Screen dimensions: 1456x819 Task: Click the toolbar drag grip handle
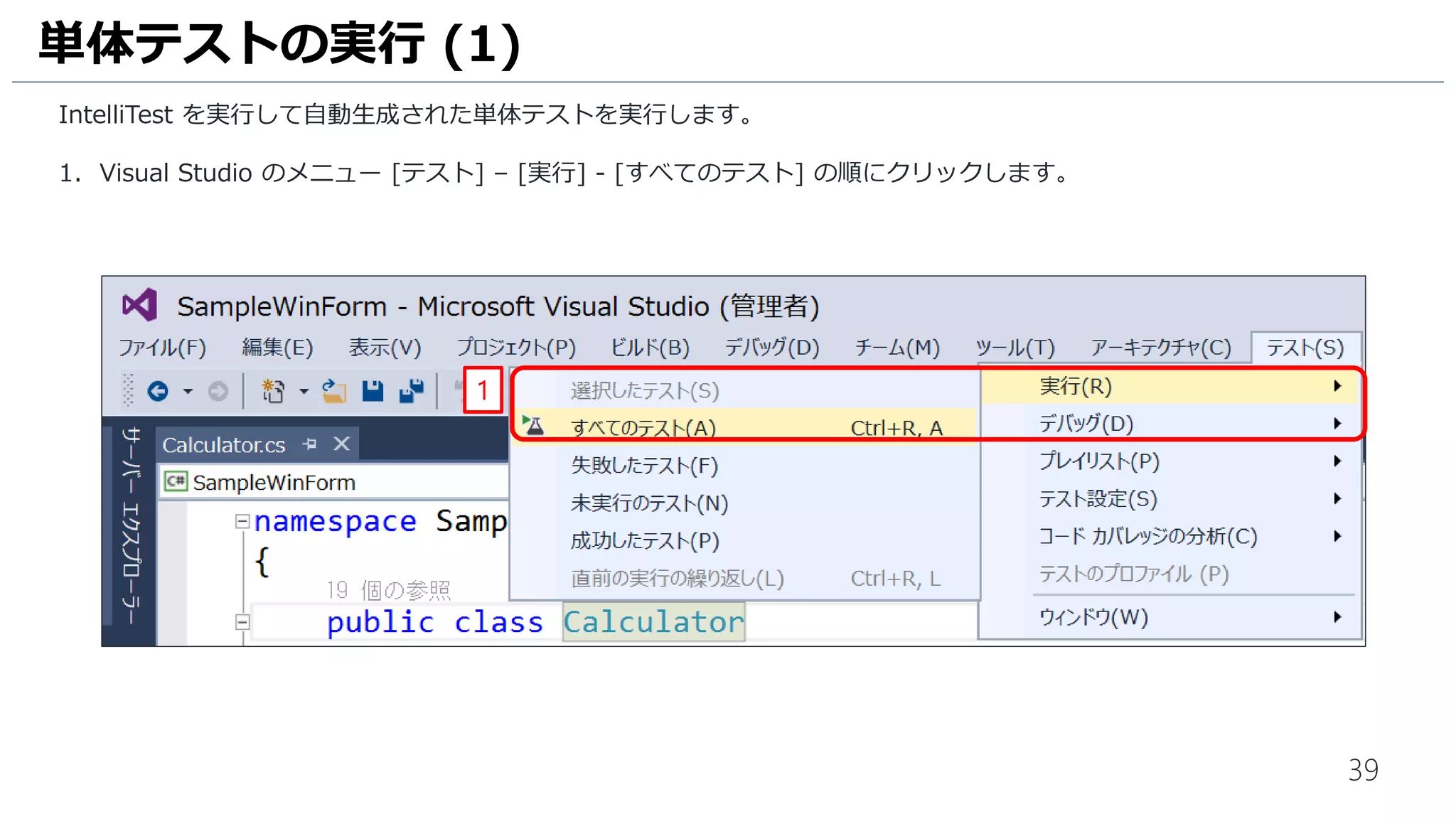click(128, 390)
